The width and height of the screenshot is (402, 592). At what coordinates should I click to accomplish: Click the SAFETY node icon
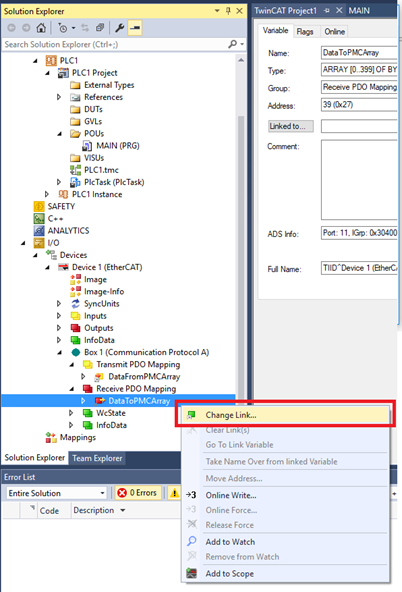pyautogui.click(x=39, y=207)
